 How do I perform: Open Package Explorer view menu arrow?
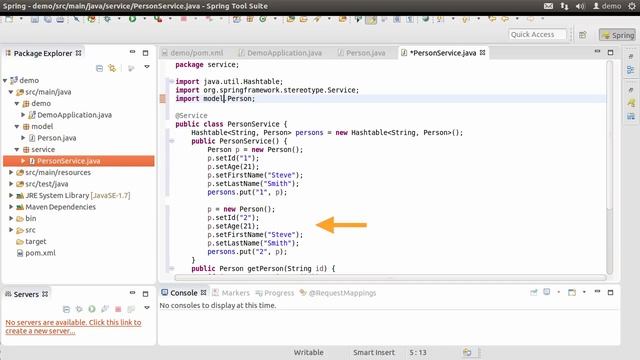(147, 67)
